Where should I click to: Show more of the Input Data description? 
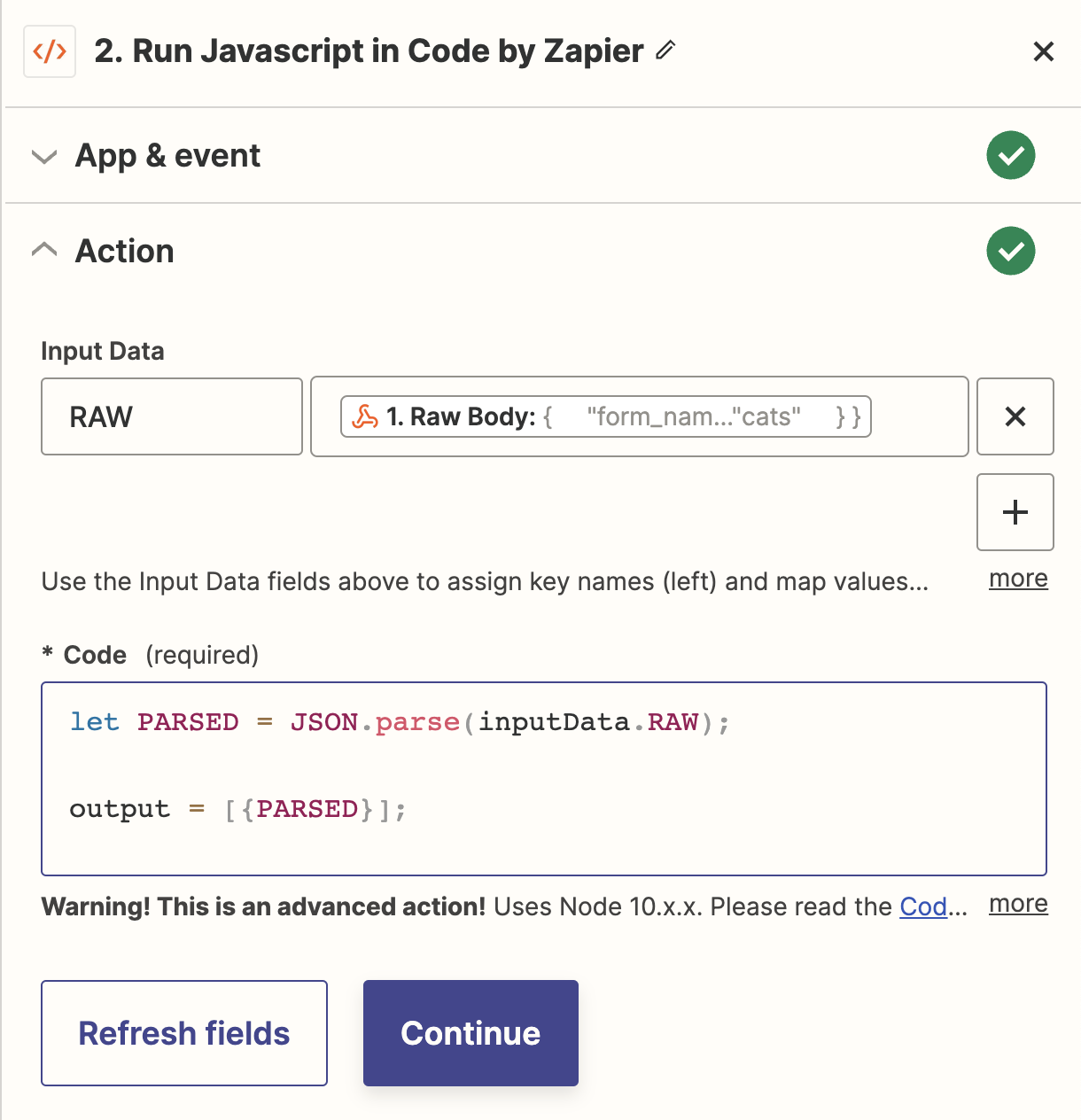coord(1018,579)
